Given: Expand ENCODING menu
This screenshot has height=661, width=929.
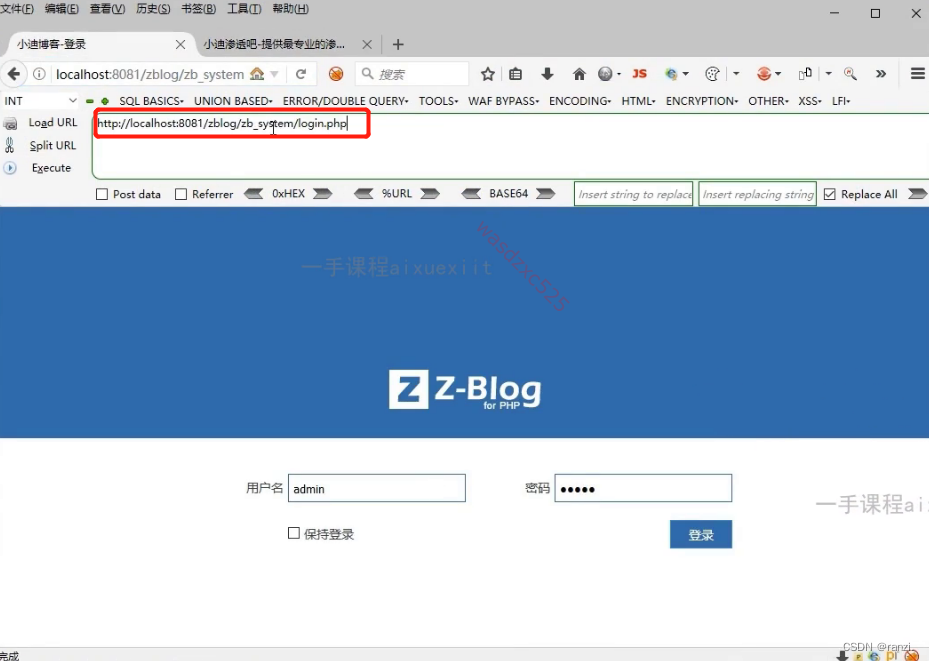Looking at the screenshot, I should [580, 101].
